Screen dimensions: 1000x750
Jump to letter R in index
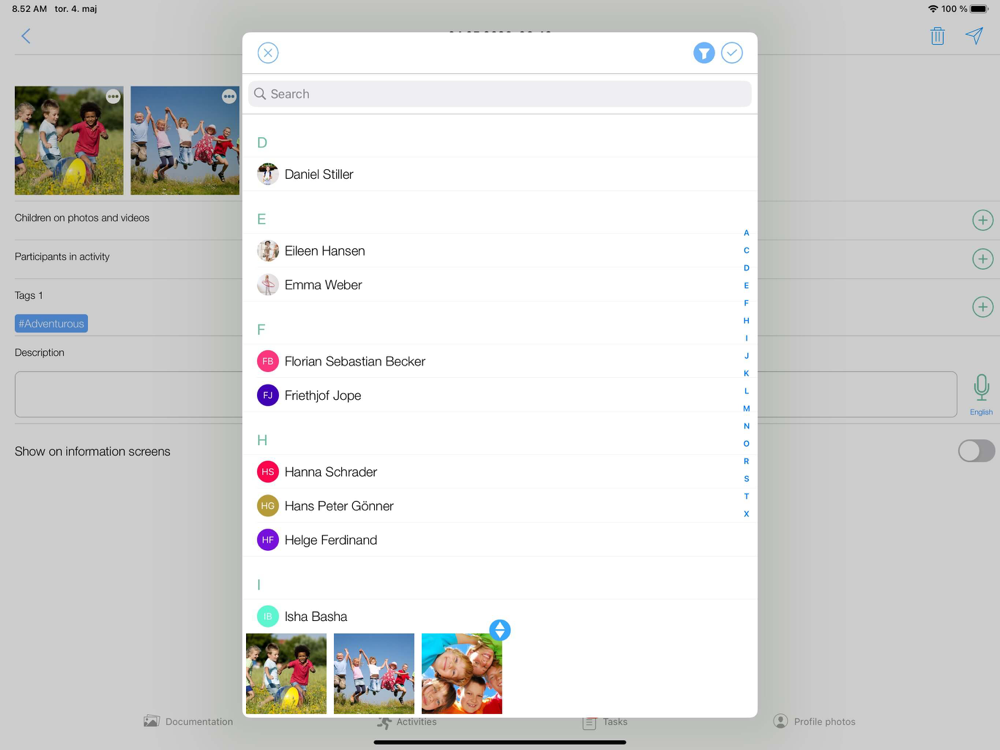[x=746, y=461]
